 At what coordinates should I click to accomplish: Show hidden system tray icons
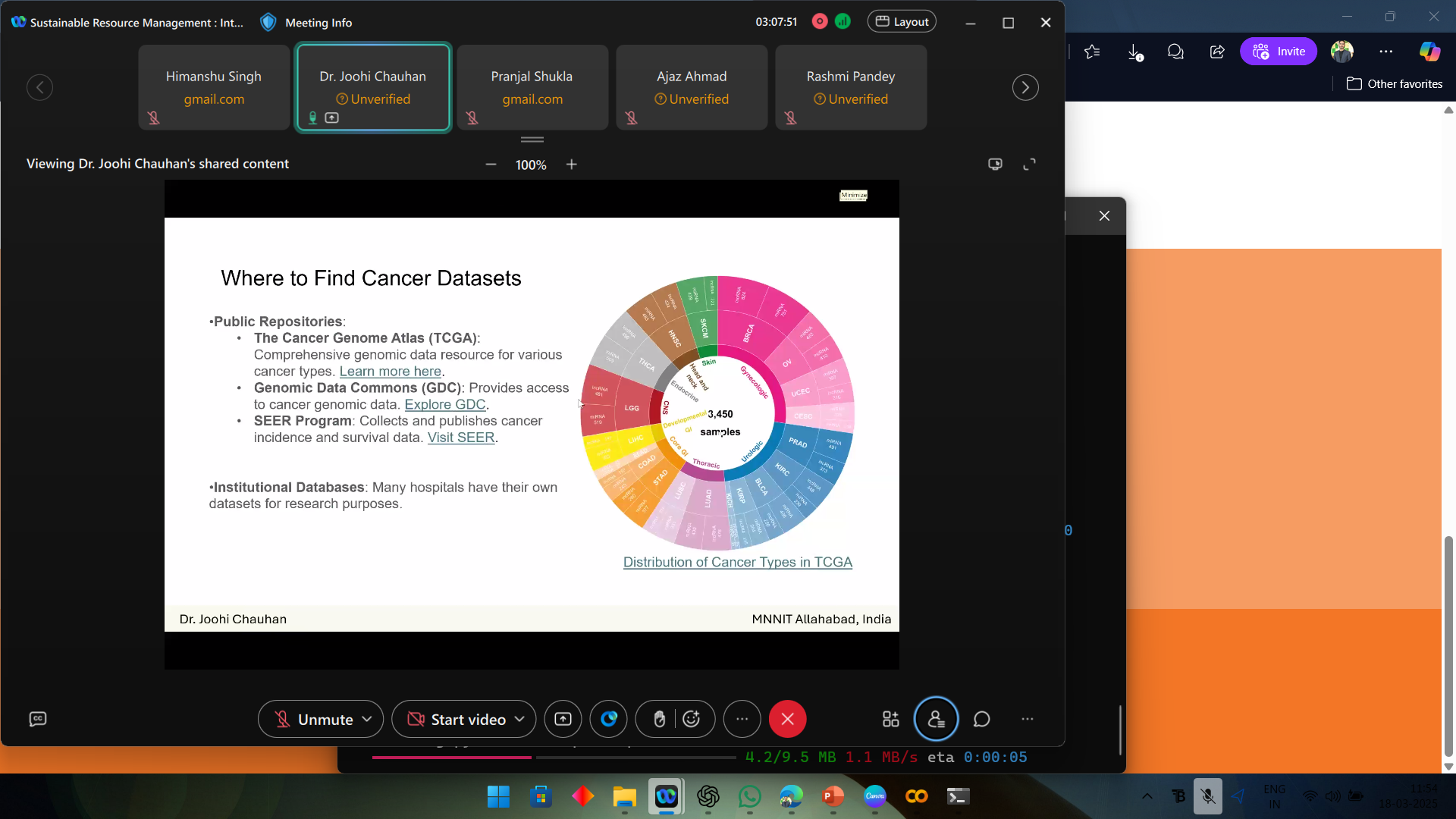pyautogui.click(x=1147, y=796)
